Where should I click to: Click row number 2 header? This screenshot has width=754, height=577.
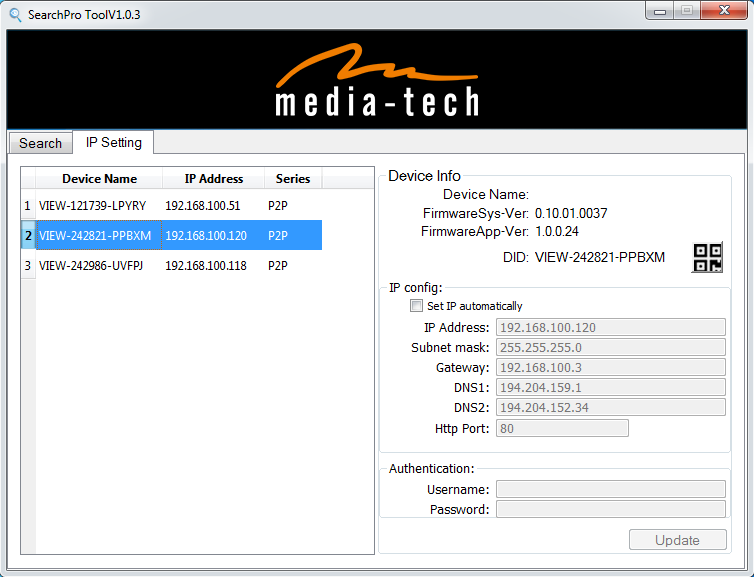28,236
